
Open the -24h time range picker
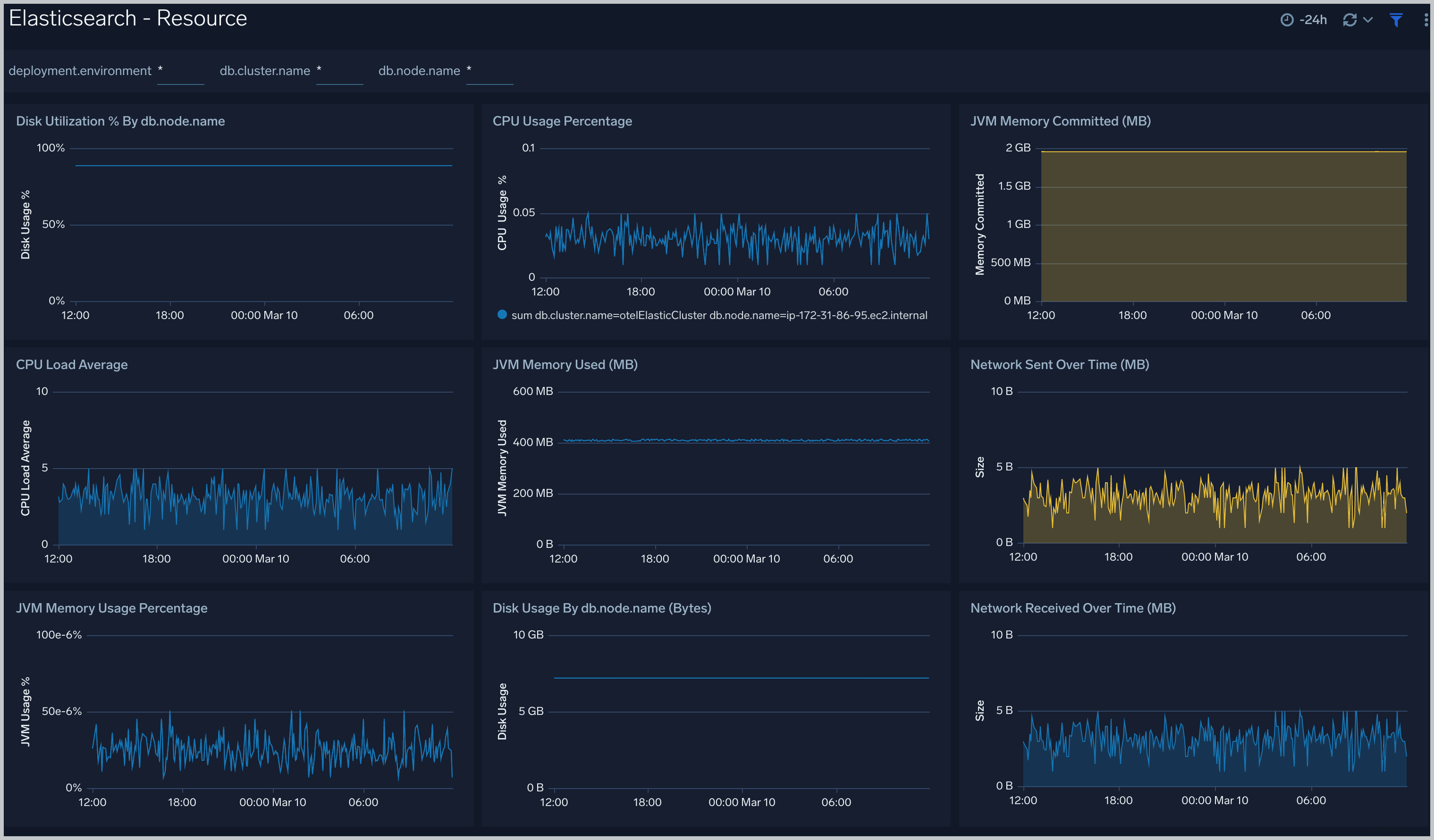click(1303, 20)
